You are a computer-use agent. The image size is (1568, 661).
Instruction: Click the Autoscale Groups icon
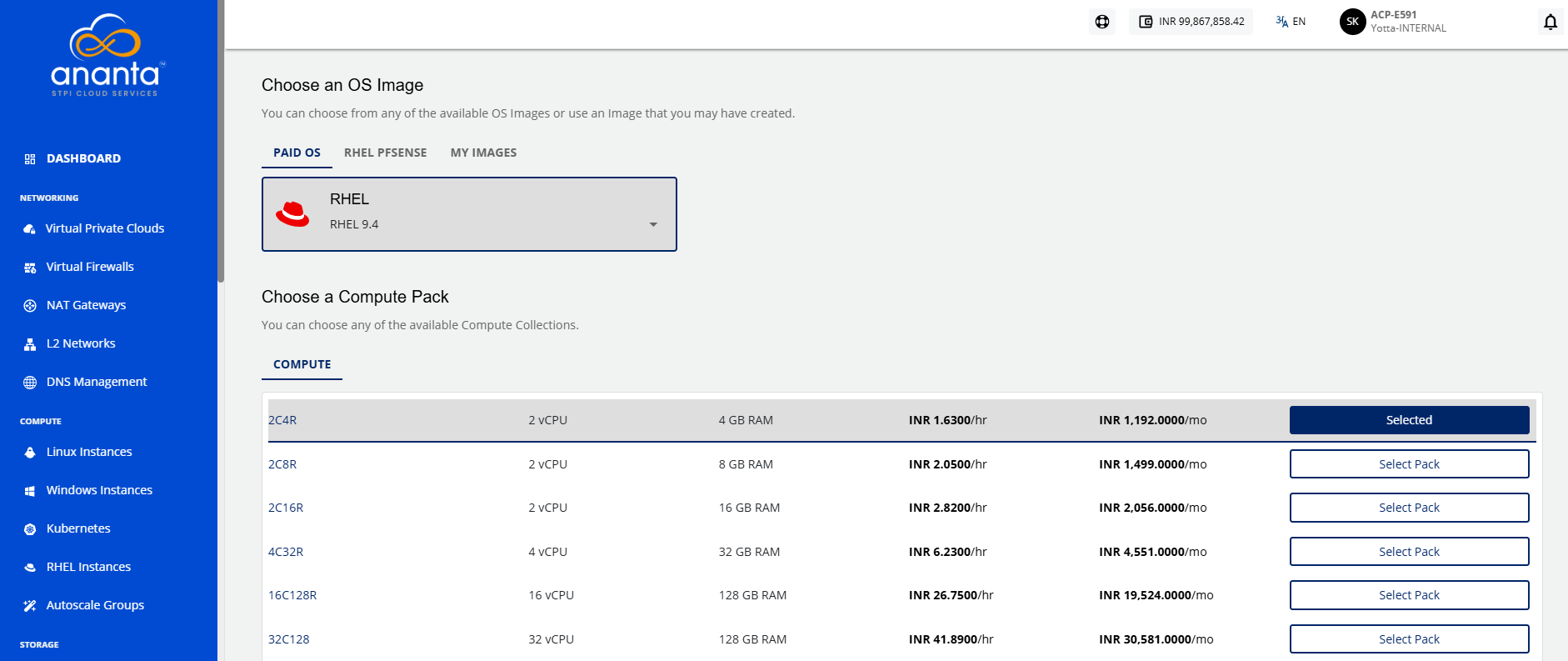coord(30,606)
